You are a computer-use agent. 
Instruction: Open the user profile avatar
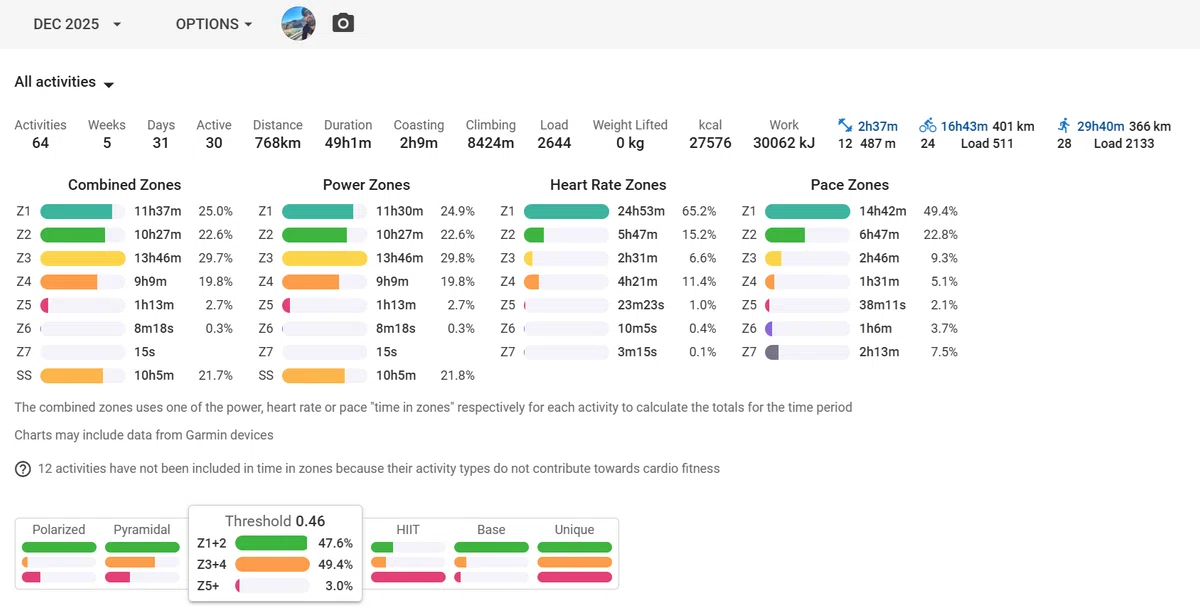(x=299, y=23)
